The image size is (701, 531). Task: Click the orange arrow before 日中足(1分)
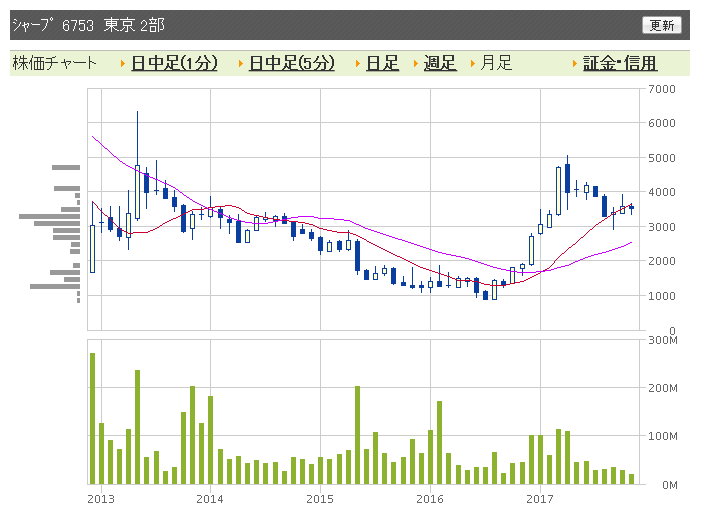[x=123, y=63]
